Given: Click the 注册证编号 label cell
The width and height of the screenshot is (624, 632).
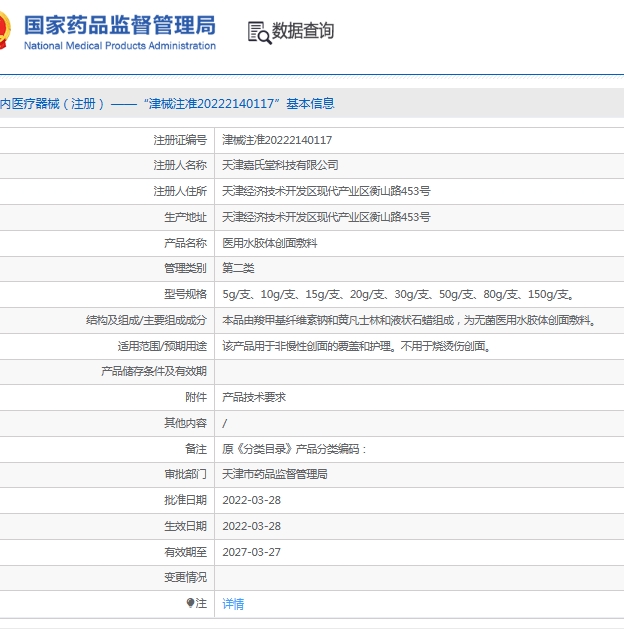Looking at the screenshot, I should pyautogui.click(x=180, y=140).
